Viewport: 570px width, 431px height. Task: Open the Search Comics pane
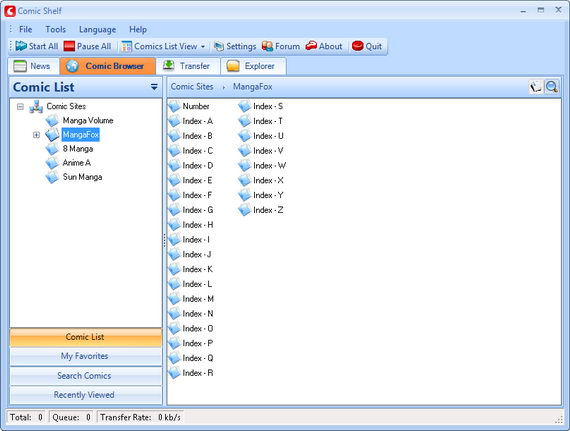(85, 376)
